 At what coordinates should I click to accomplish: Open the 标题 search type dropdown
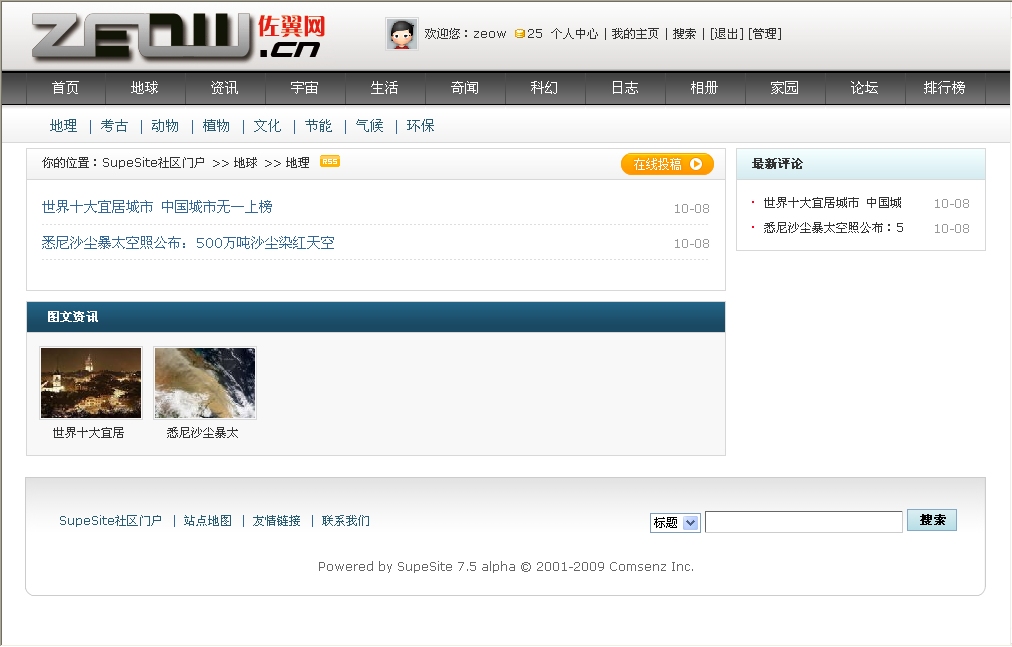point(675,520)
